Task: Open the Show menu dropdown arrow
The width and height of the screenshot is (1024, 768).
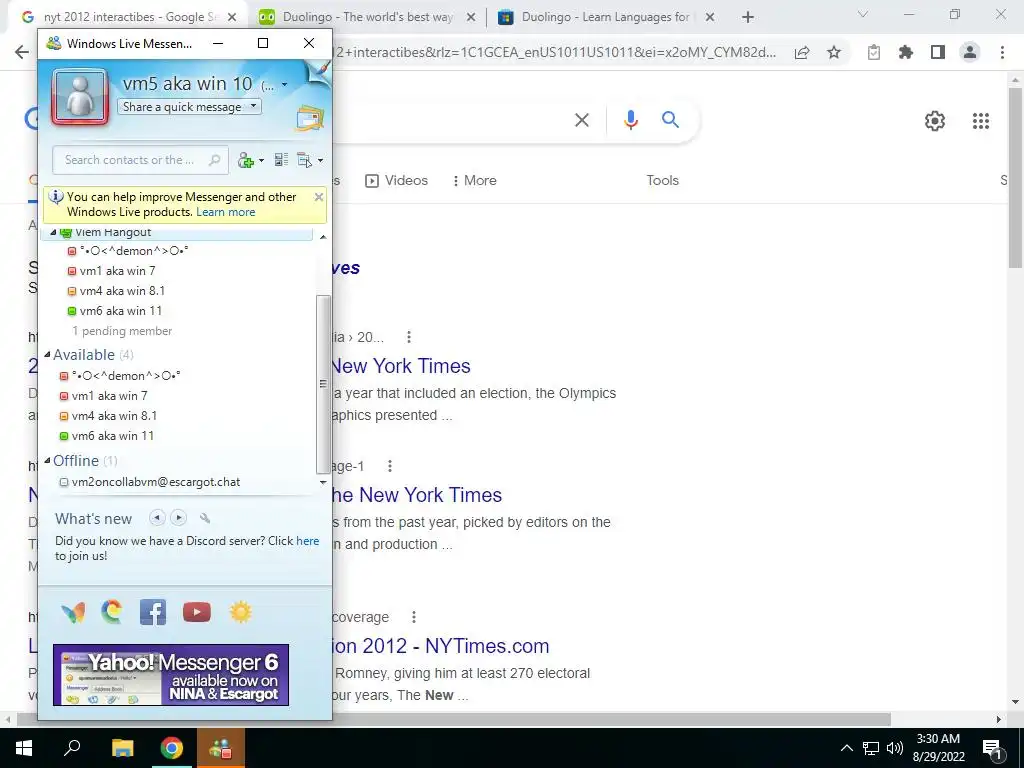Action: point(320,160)
